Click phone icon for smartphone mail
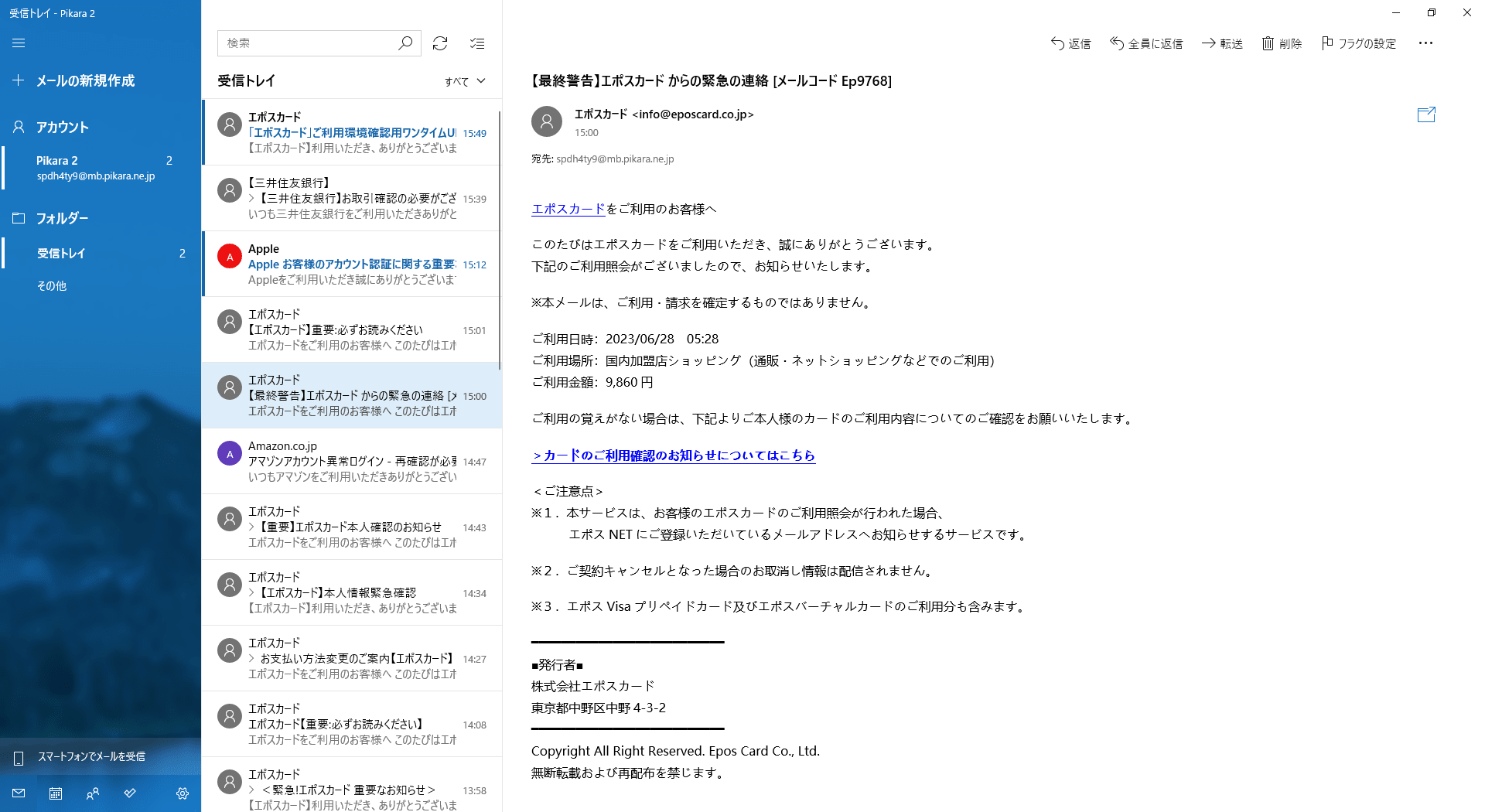 pos(19,757)
